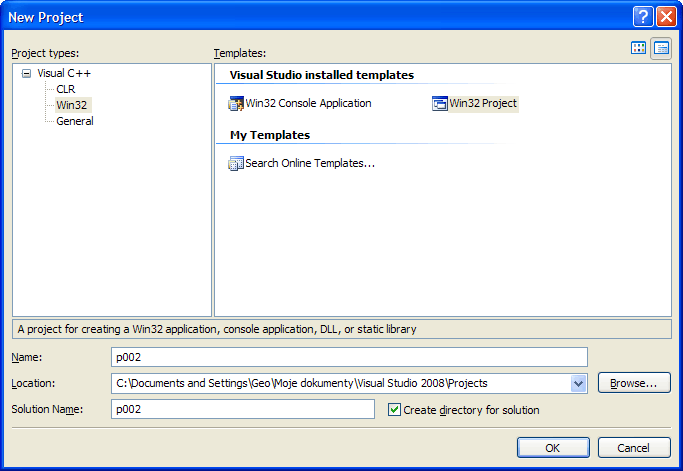The height and width of the screenshot is (471, 683).
Task: Click the title bar Help question mark
Action: click(643, 17)
